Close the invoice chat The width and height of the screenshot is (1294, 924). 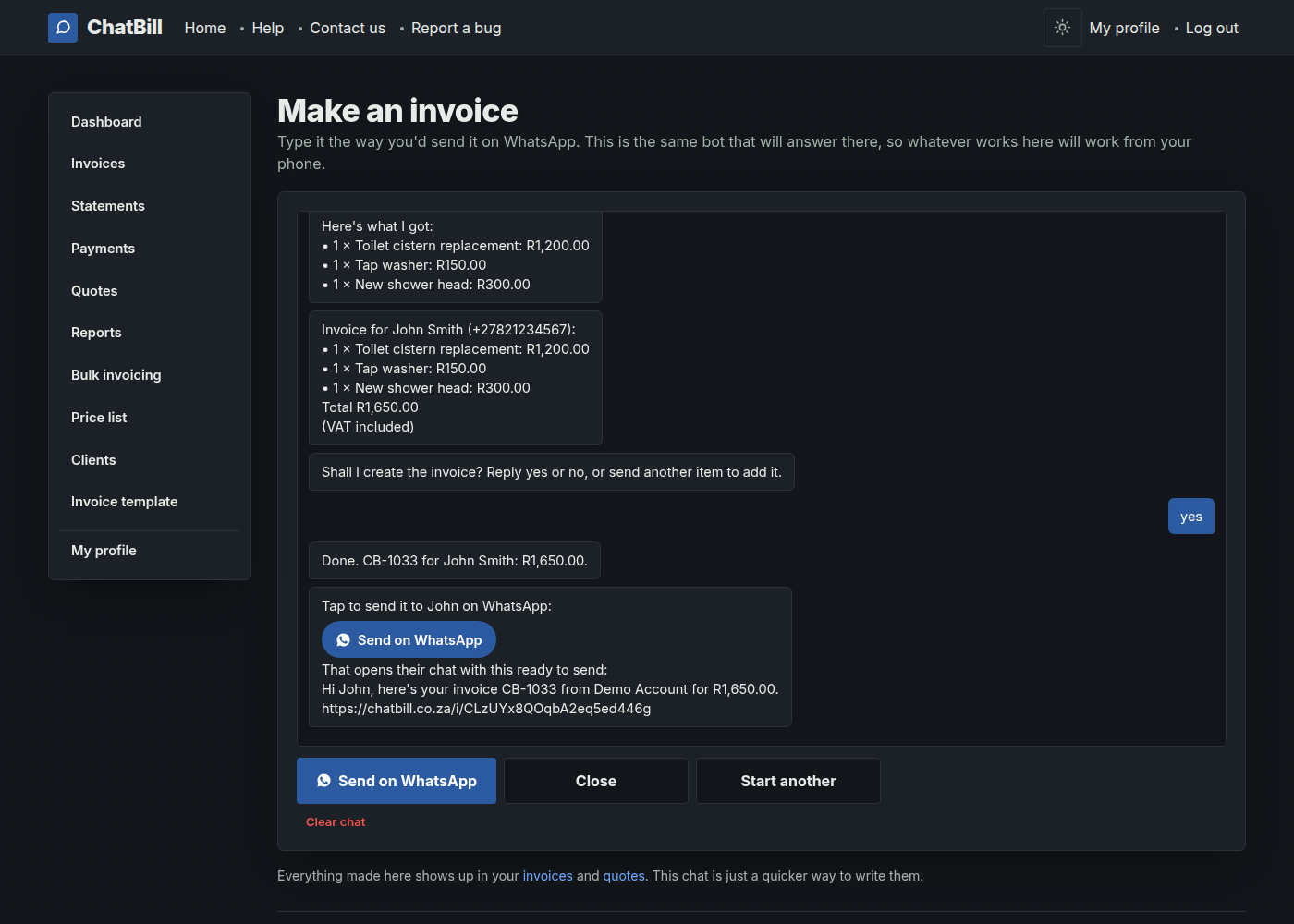tap(596, 781)
